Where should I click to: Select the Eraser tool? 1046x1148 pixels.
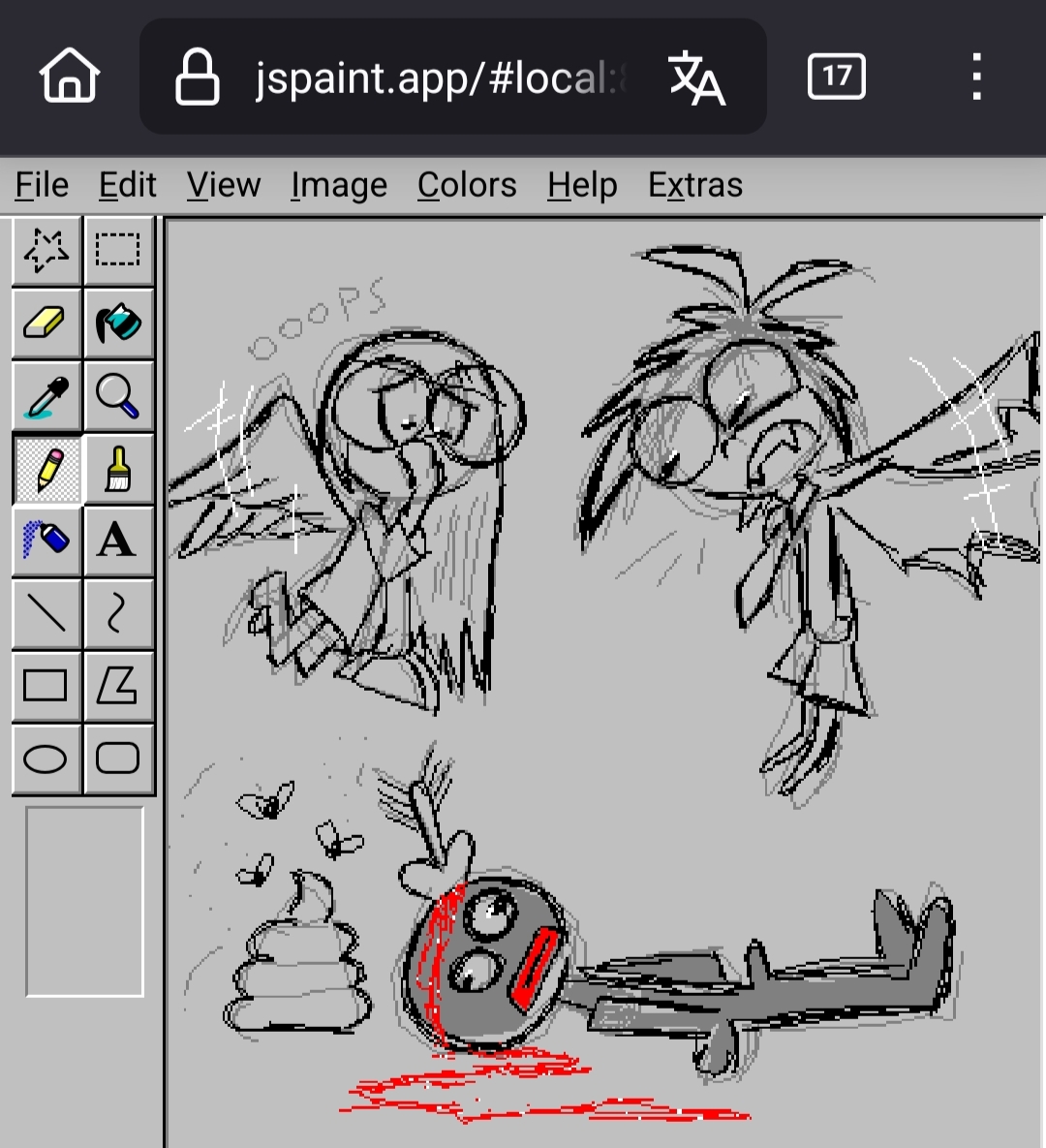46,323
